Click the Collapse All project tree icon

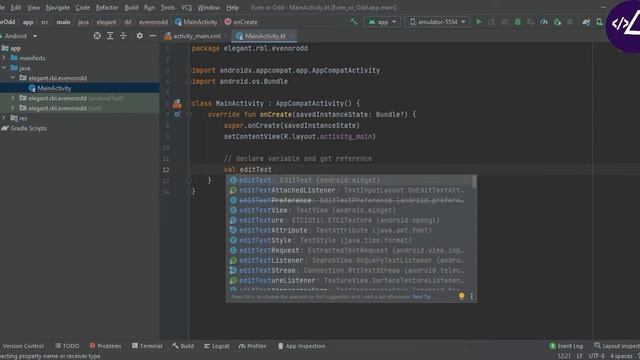(x=123, y=36)
